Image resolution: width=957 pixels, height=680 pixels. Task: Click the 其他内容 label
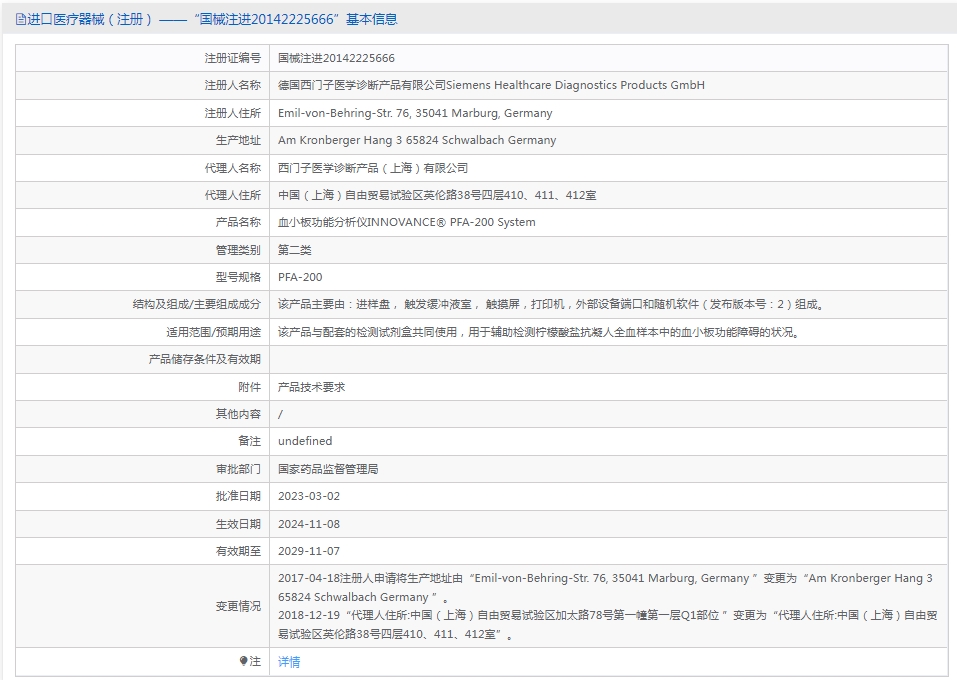click(x=238, y=414)
